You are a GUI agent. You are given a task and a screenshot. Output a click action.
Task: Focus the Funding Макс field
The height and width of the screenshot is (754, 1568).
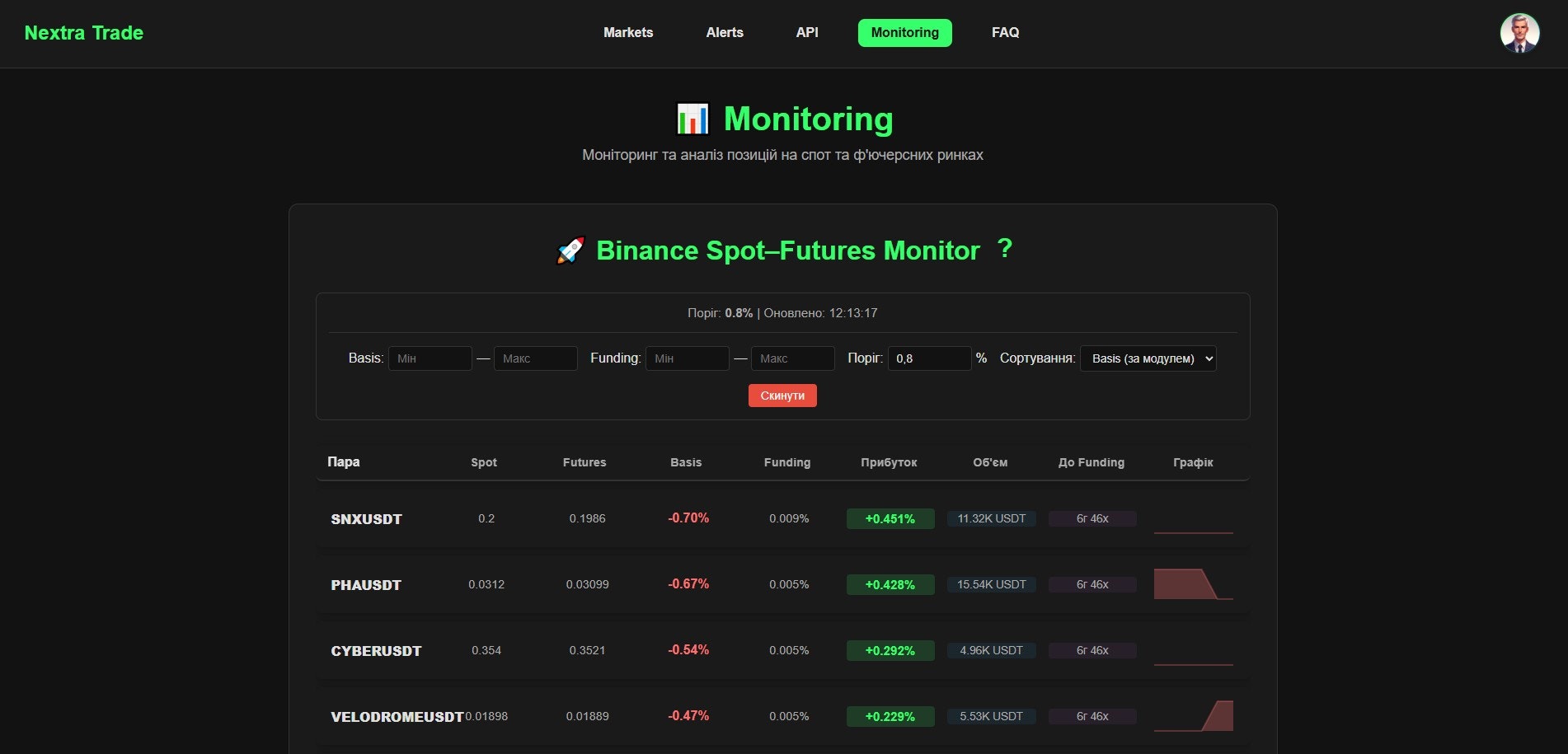793,358
